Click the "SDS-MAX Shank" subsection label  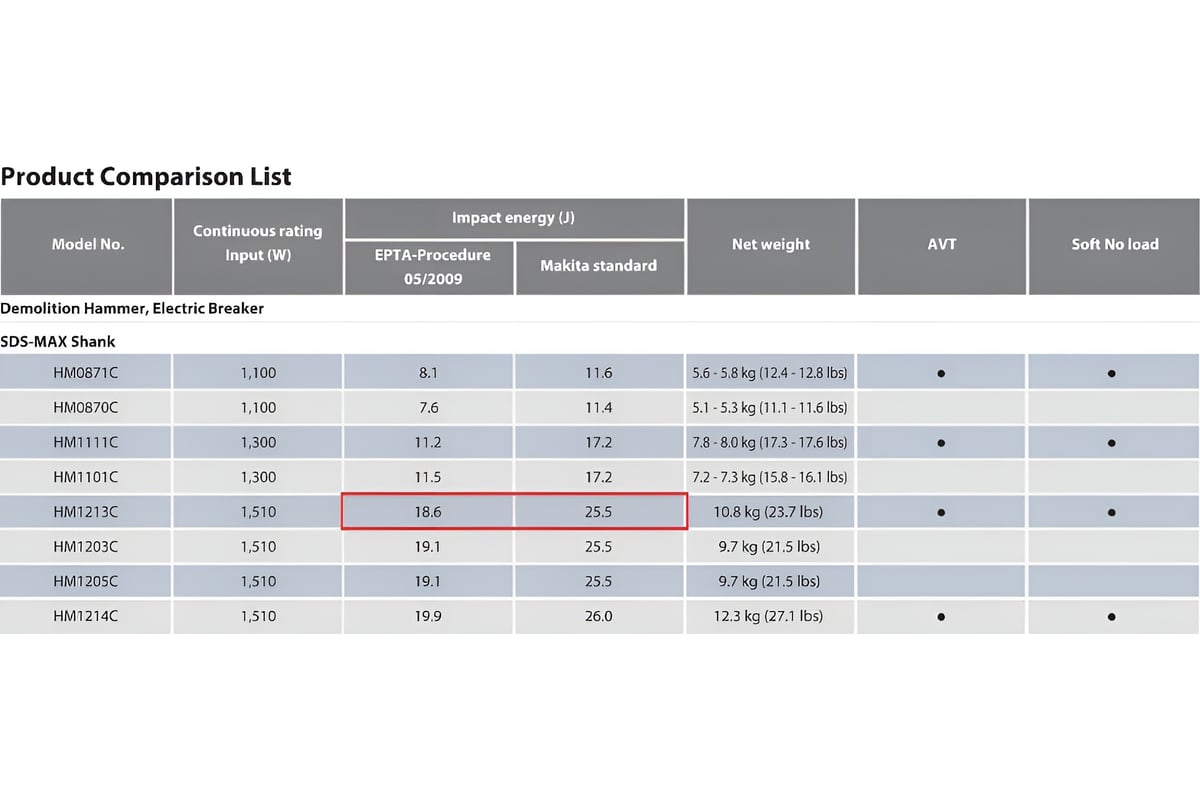pos(58,342)
